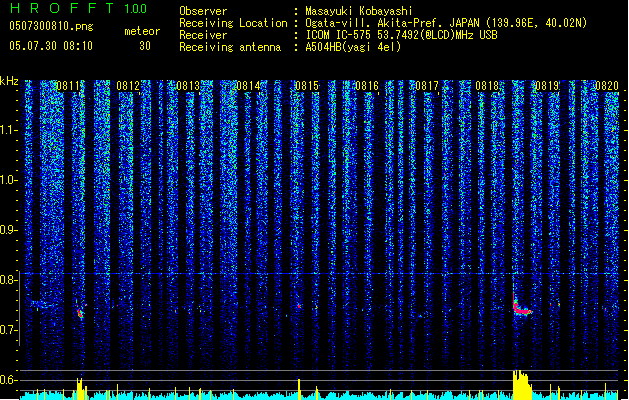
Task: Click the 0818 time marker
Action: pyautogui.click(x=487, y=86)
